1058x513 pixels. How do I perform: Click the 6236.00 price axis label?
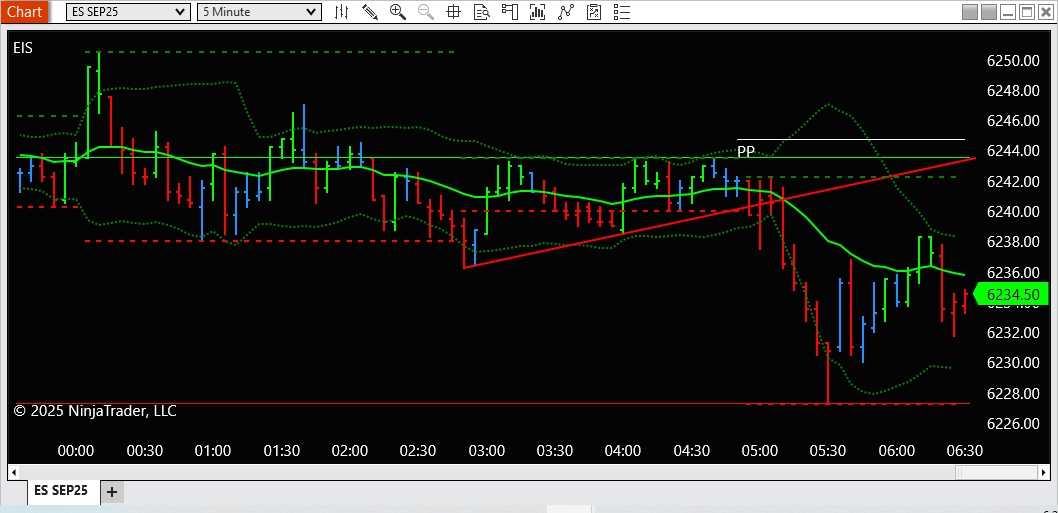pos(1013,272)
